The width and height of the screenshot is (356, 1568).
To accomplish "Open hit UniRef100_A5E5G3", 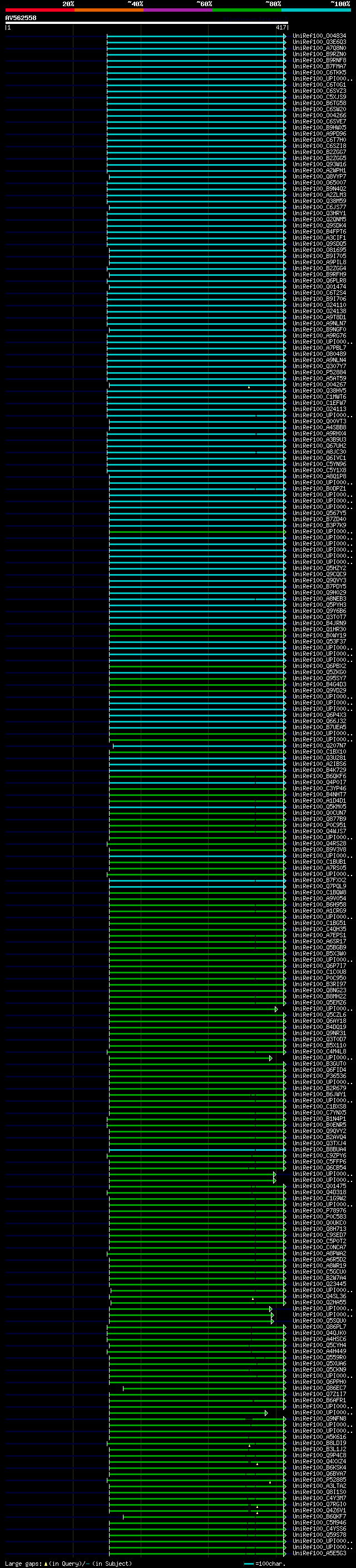I will tap(319, 1554).
